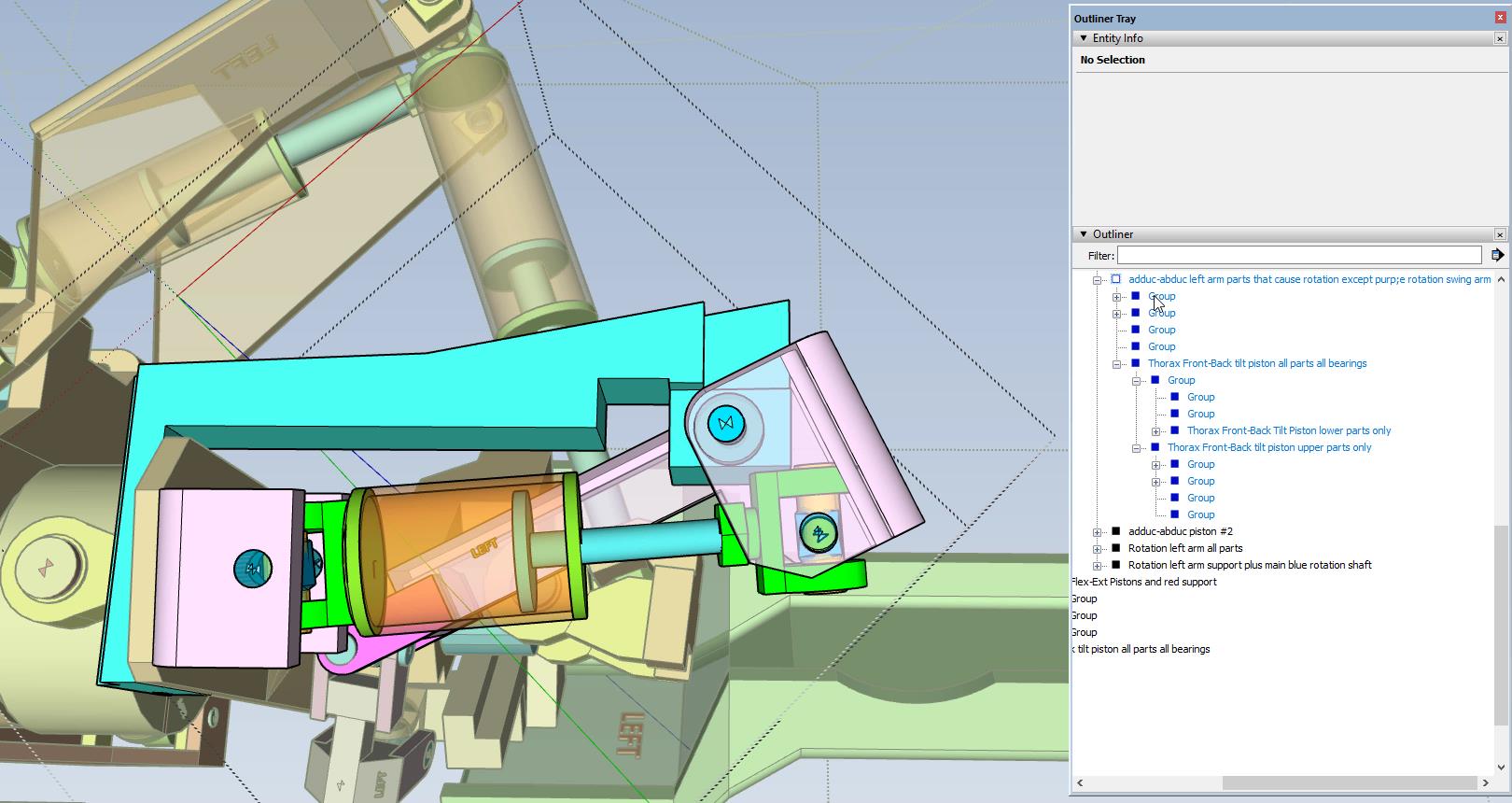Collapse 'Thorax Front-Back tilt piston all parts all bearings'

click(1117, 364)
